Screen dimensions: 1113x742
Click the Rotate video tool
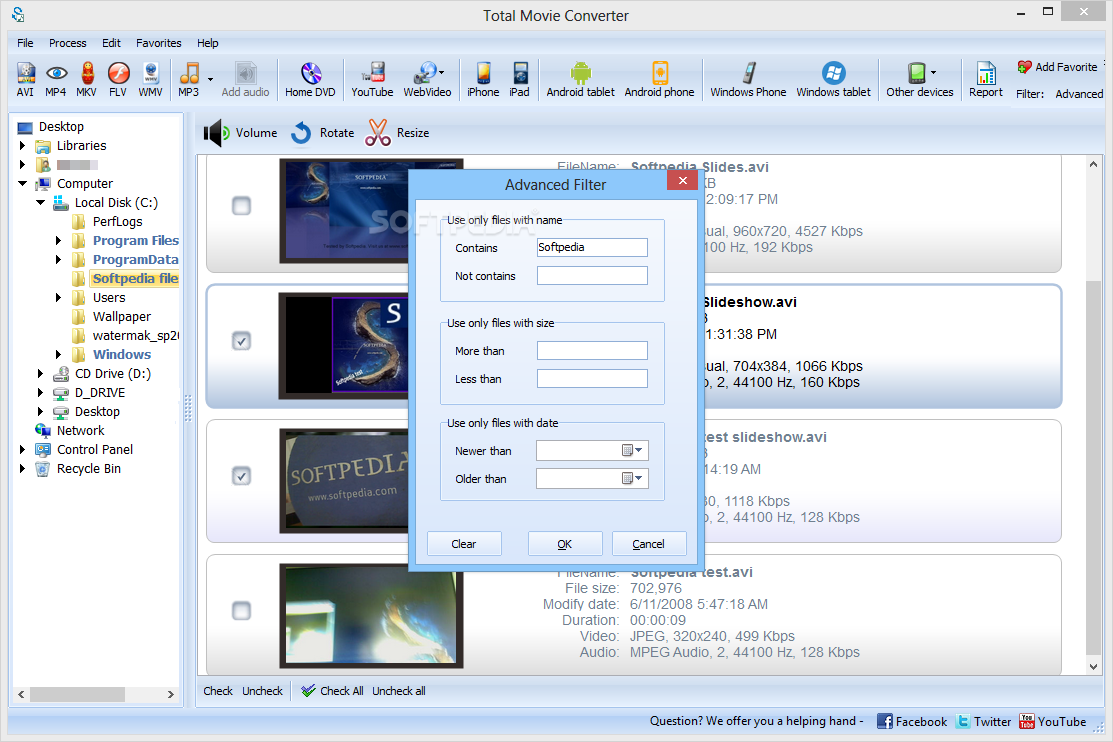click(x=322, y=133)
